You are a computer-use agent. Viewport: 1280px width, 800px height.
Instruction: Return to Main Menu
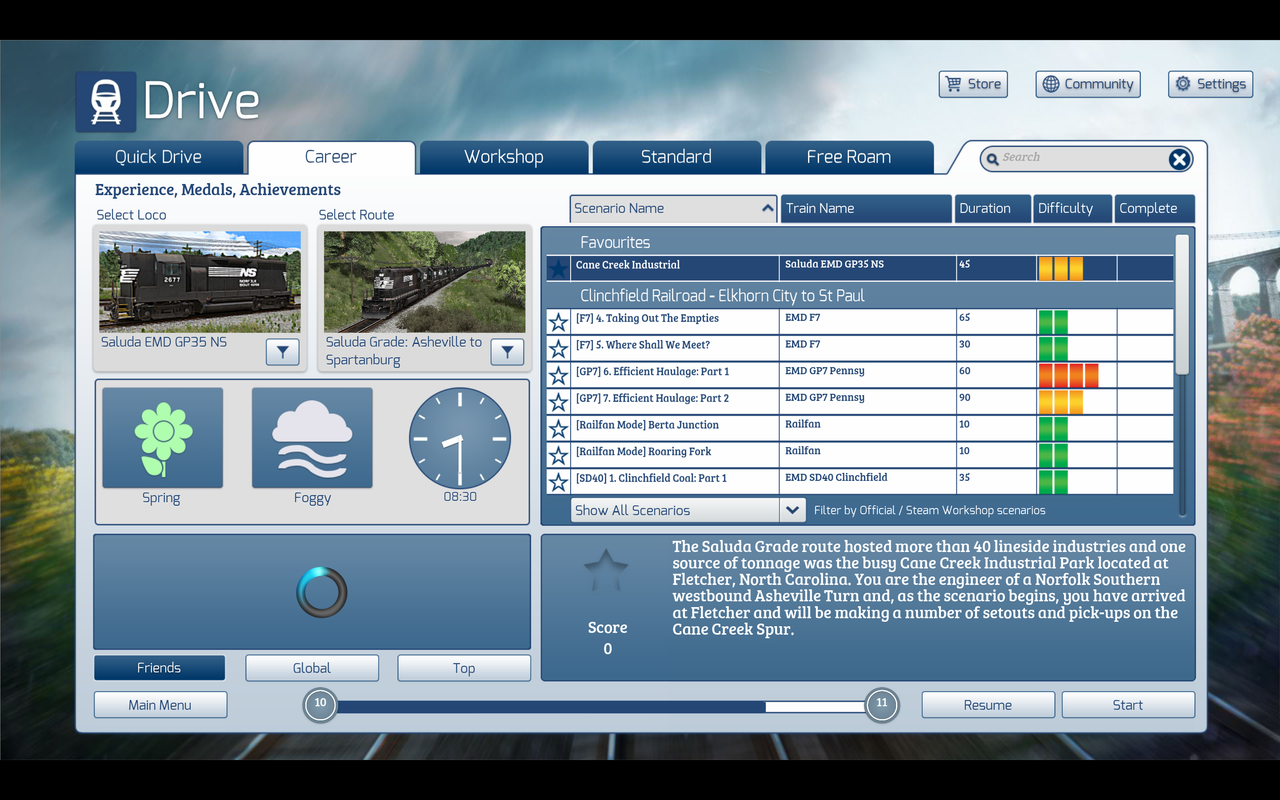click(x=160, y=705)
